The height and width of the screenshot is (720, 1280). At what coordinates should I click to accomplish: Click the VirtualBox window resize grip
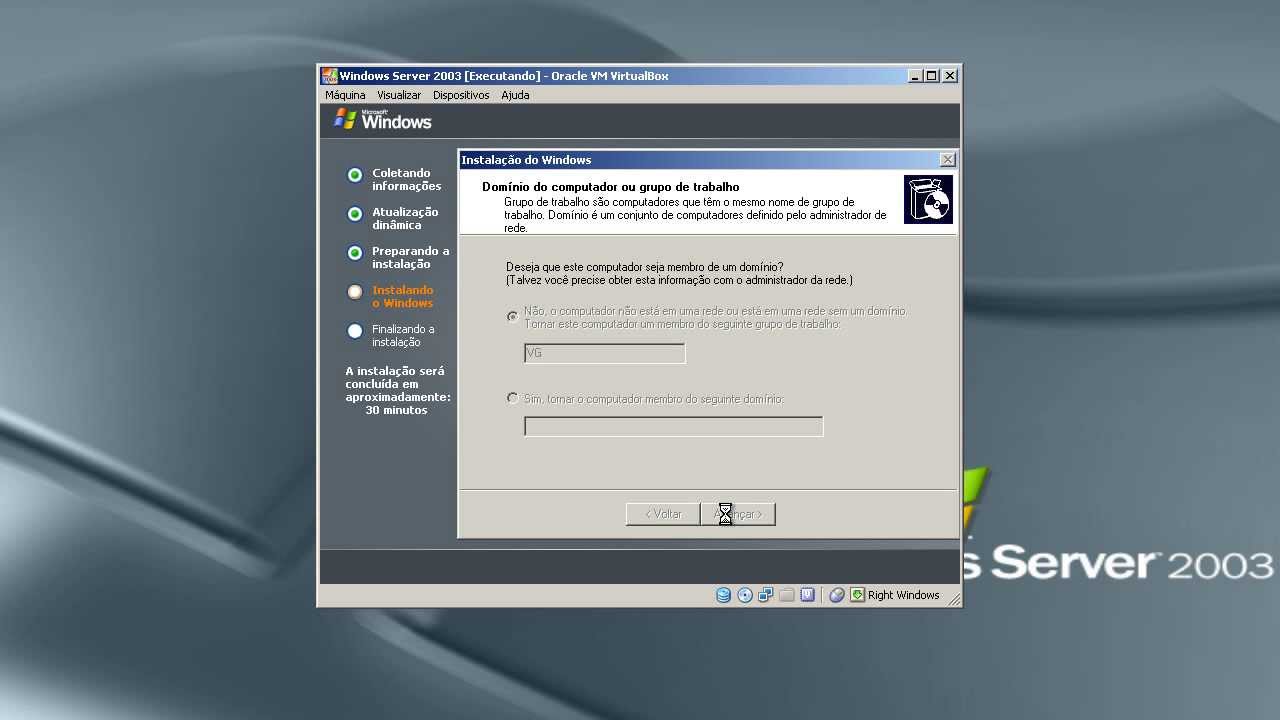tap(954, 599)
